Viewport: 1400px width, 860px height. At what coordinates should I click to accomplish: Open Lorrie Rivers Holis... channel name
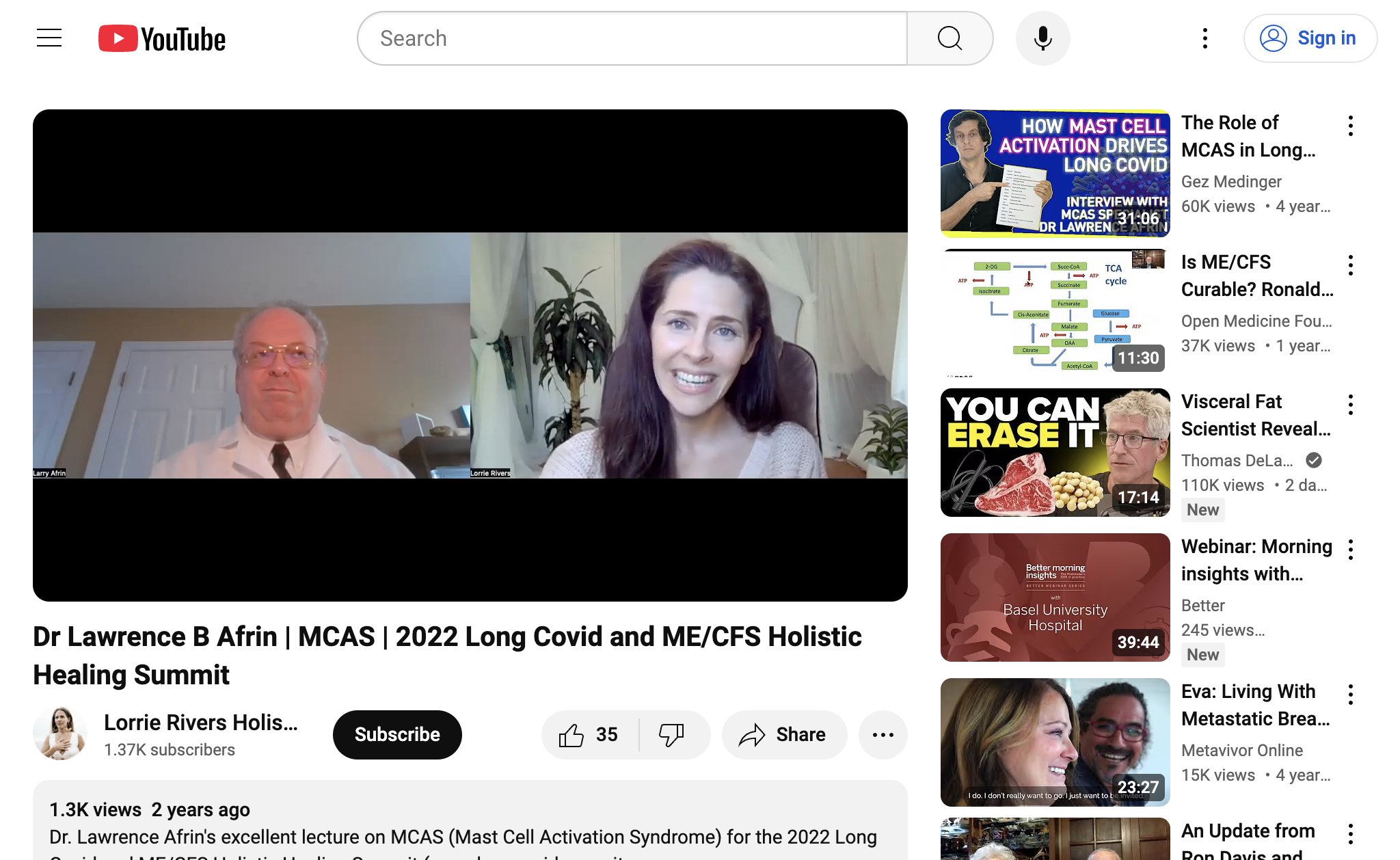point(201,723)
